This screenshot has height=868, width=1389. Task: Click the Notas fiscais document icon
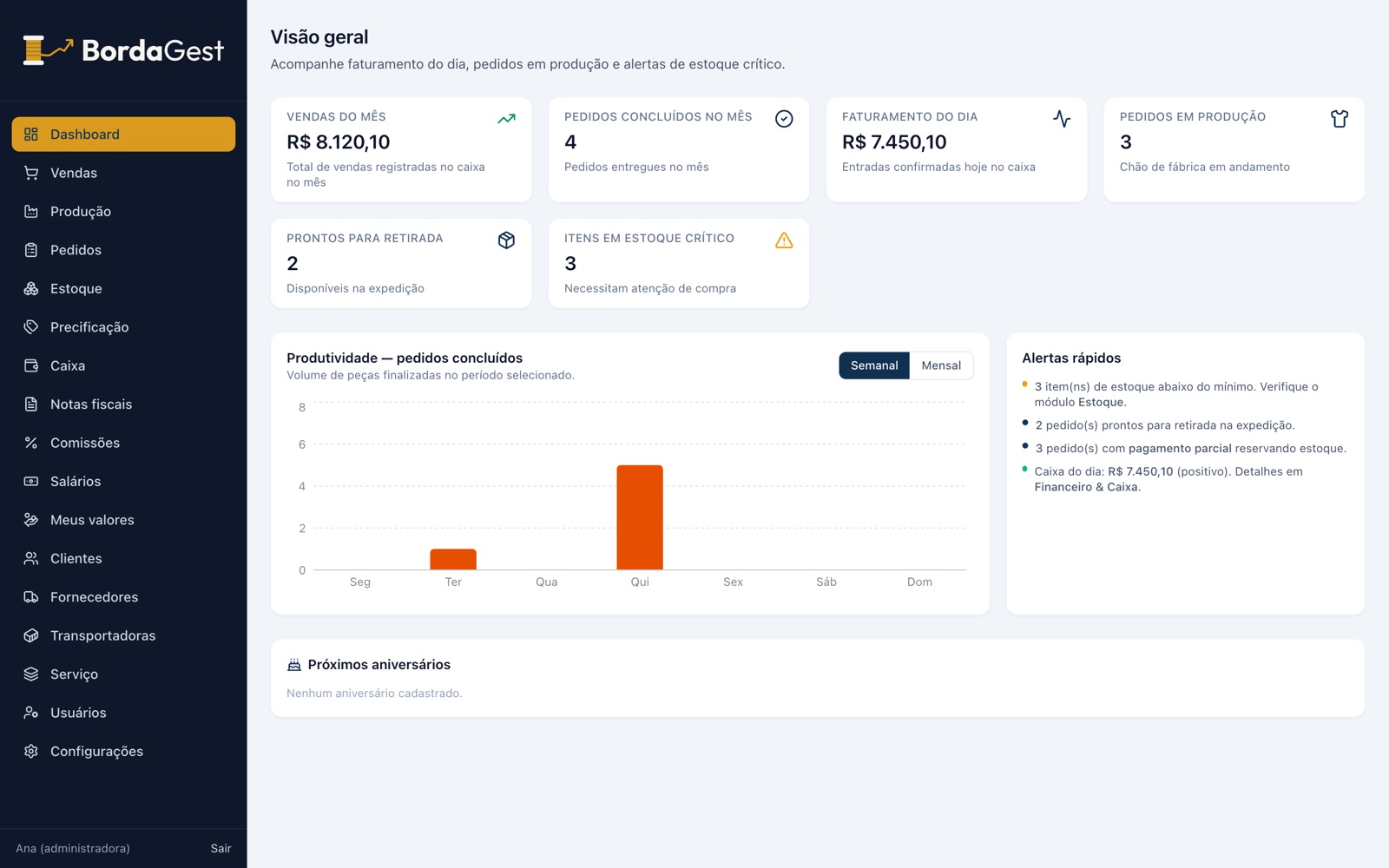point(31,404)
